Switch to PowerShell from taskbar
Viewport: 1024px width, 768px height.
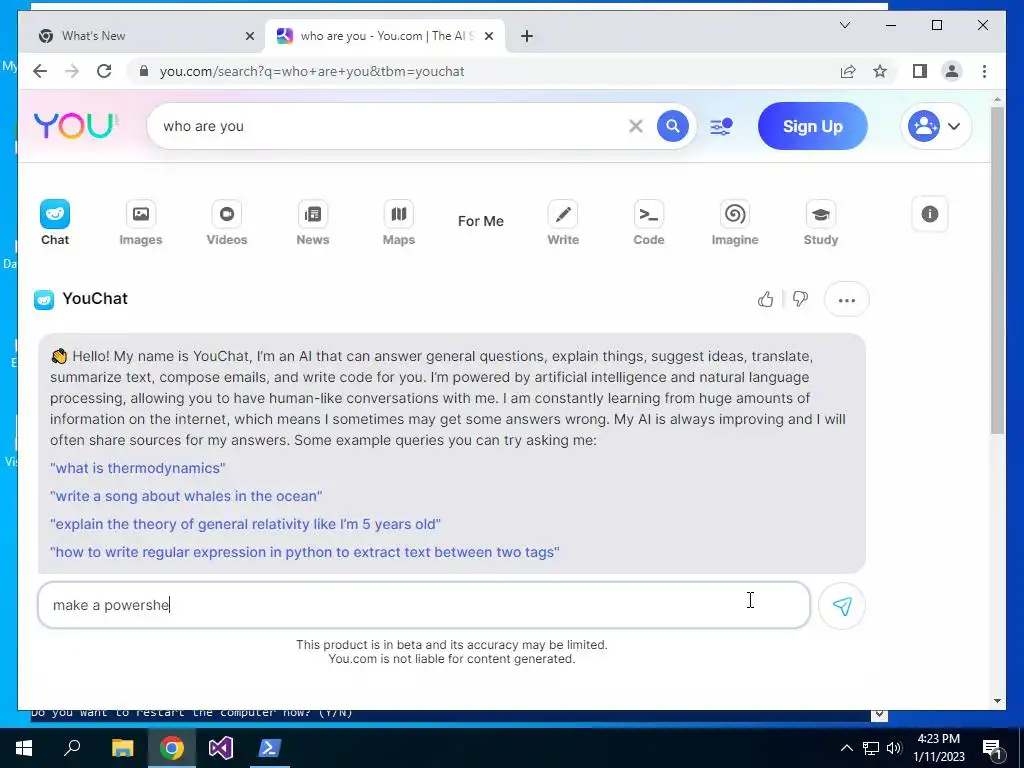(x=270, y=748)
